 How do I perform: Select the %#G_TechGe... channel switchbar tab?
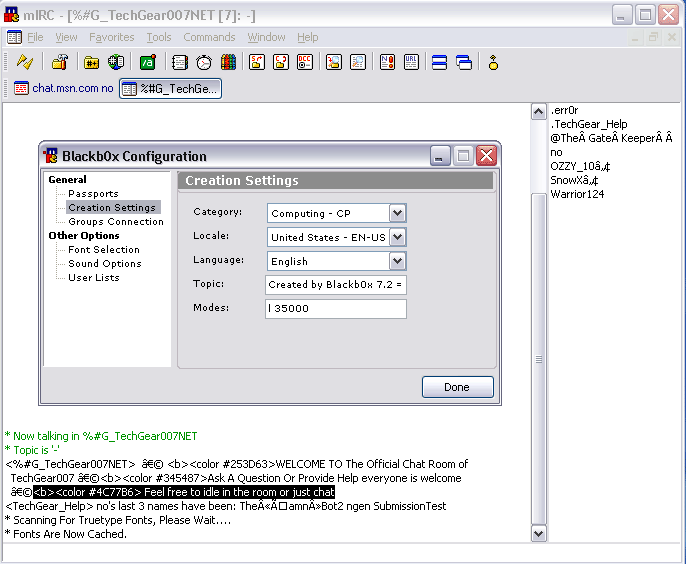click(x=171, y=89)
